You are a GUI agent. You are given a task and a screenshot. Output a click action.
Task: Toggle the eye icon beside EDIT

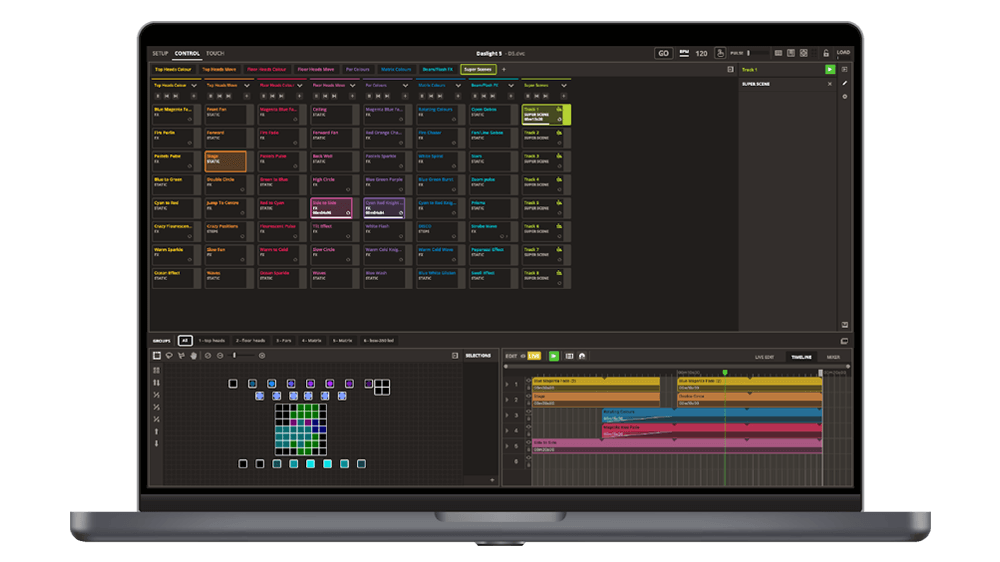(x=522, y=355)
